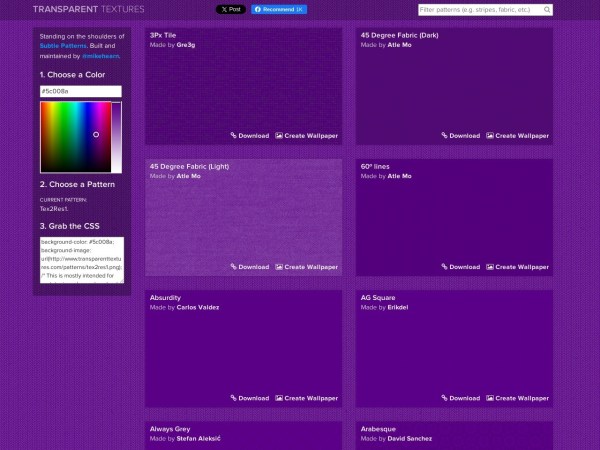The width and height of the screenshot is (600, 450).
Task: Pick a color in the saturation square
Action: pyautogui.click(x=75, y=137)
